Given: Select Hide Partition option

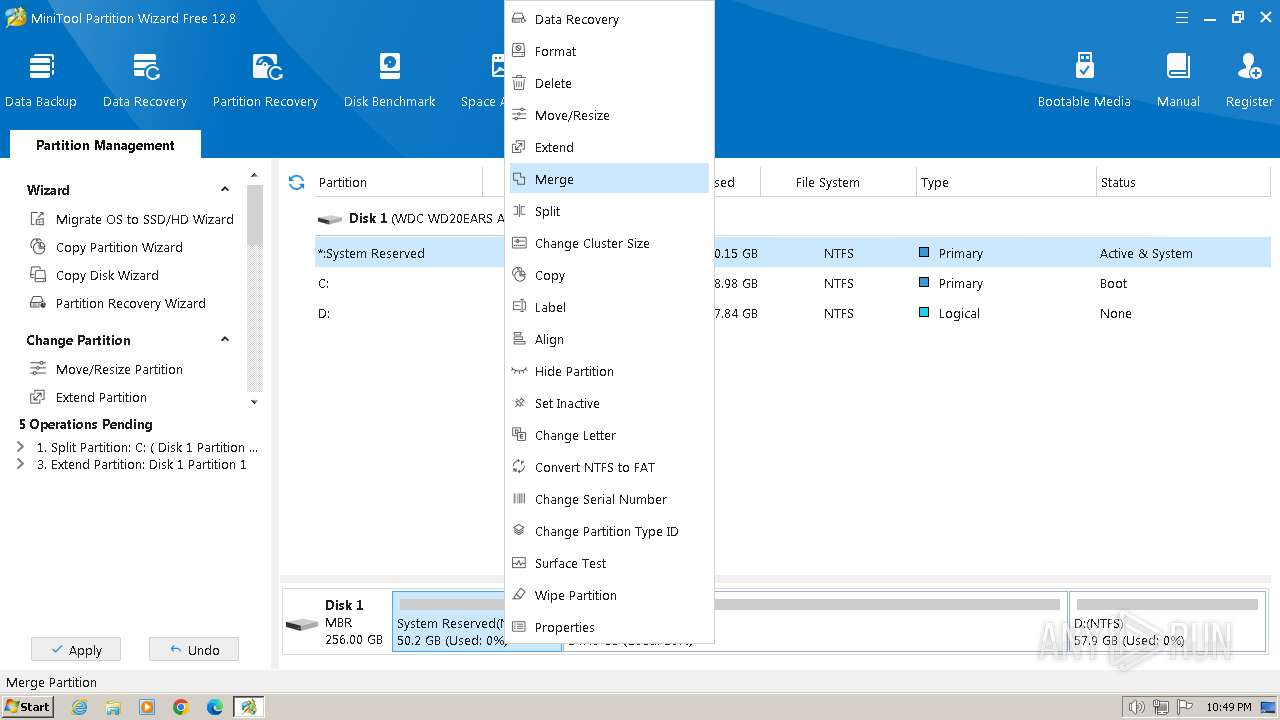Looking at the screenshot, I should coord(609,371).
